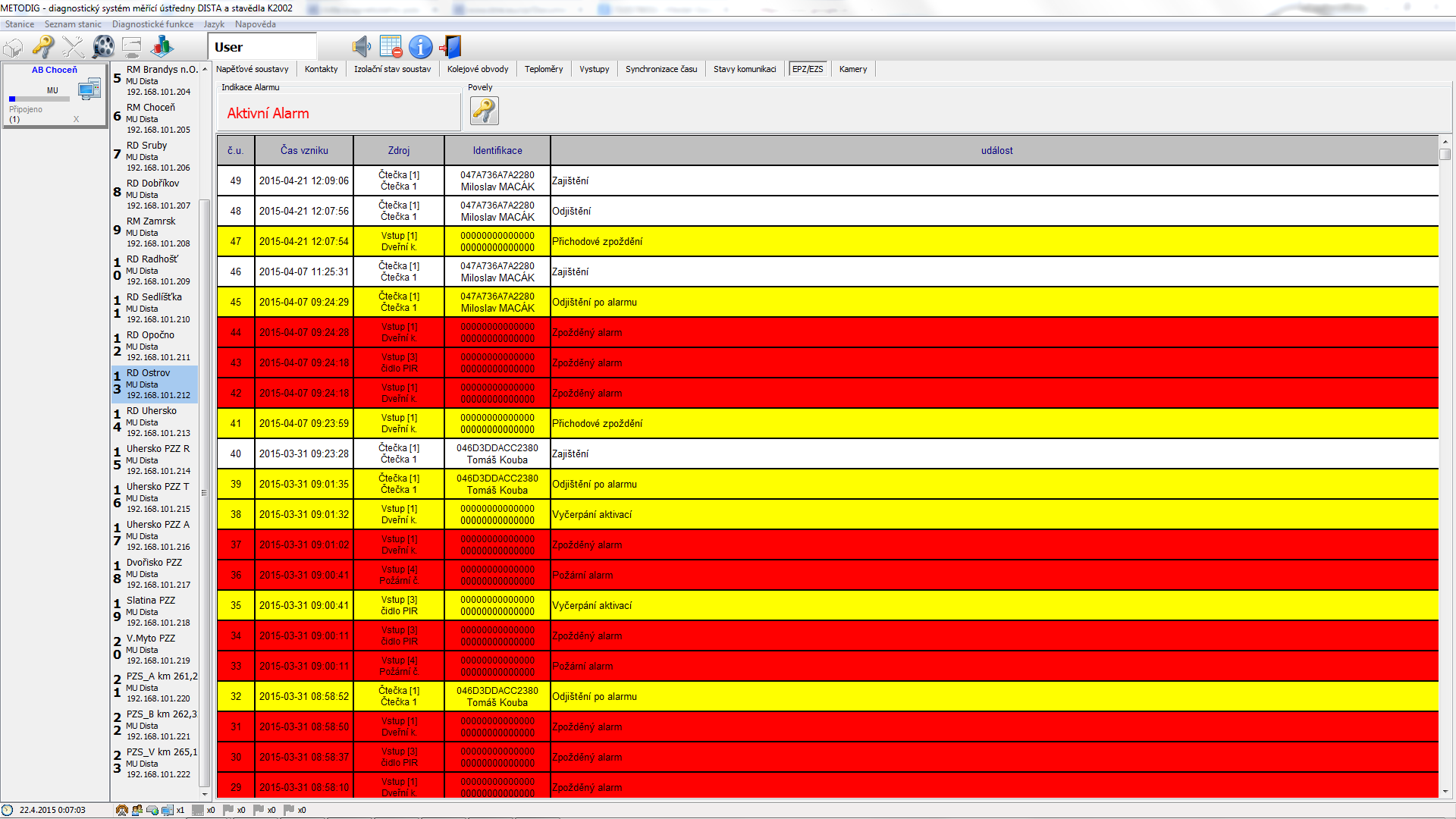Close AB Choceň connection with X
The image size is (1456, 819).
coord(76,119)
